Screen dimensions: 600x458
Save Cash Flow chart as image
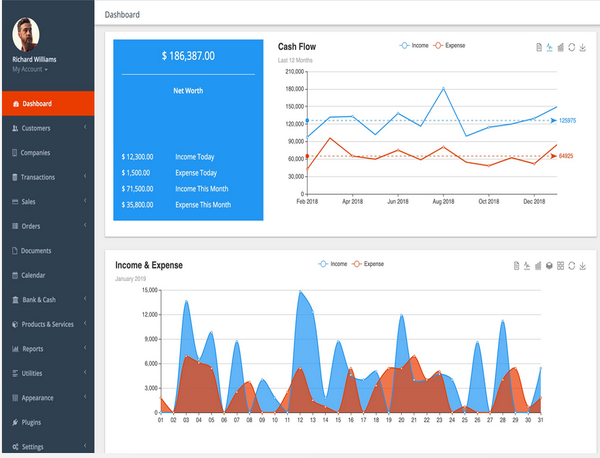tap(582, 47)
